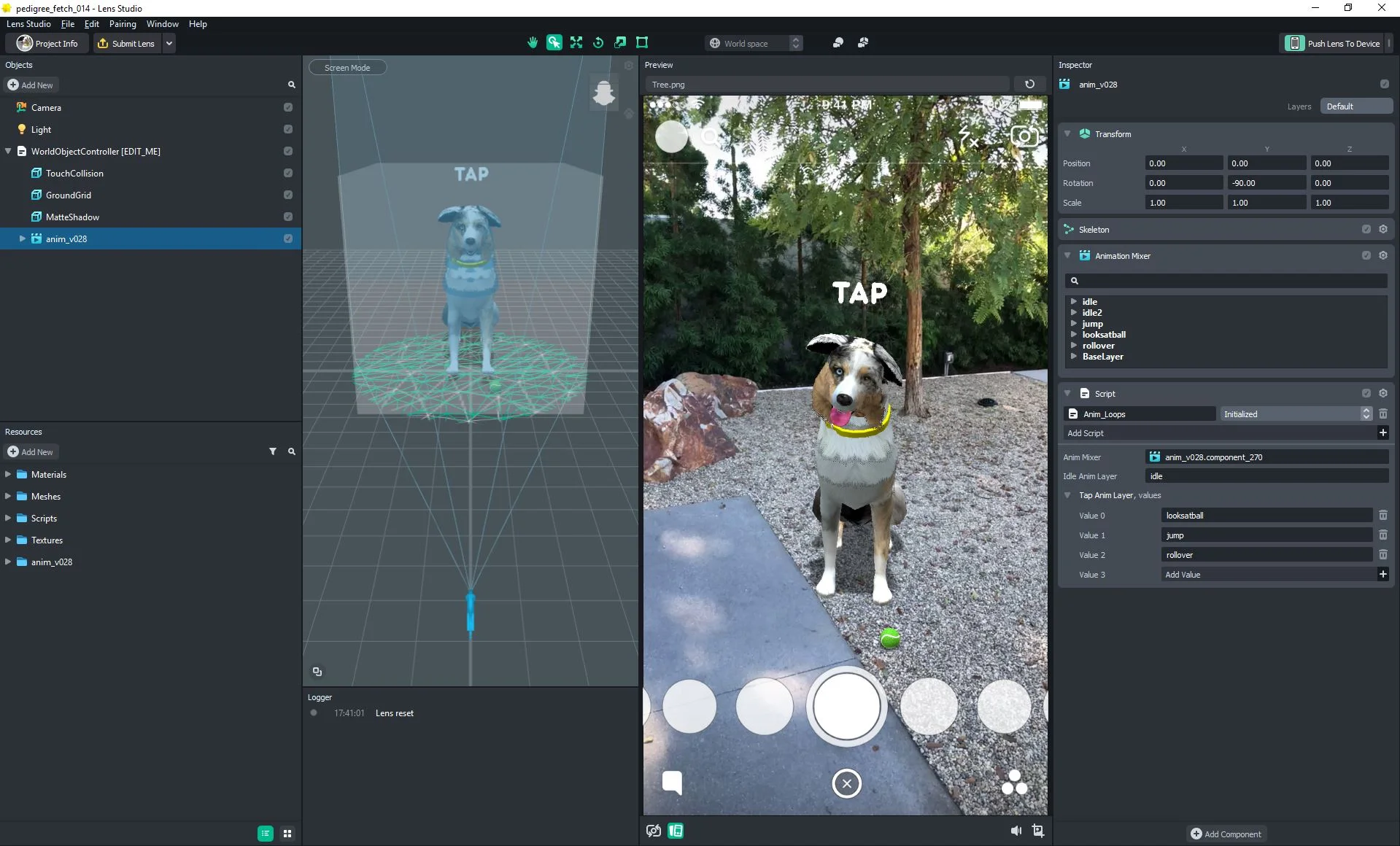Click the Rotation Y input field
Image resolution: width=1400 pixels, height=846 pixels.
[1266, 183]
